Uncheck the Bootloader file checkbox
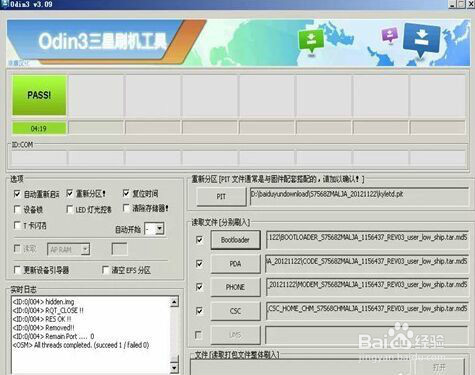 [x=199, y=240]
